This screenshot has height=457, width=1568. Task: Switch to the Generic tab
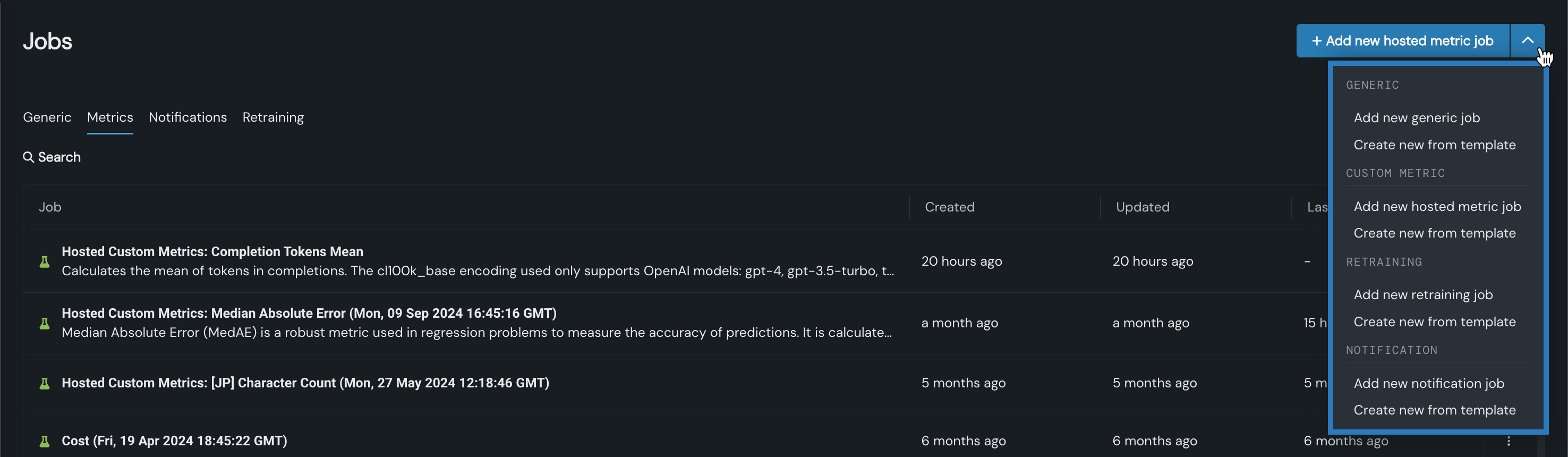(x=47, y=117)
